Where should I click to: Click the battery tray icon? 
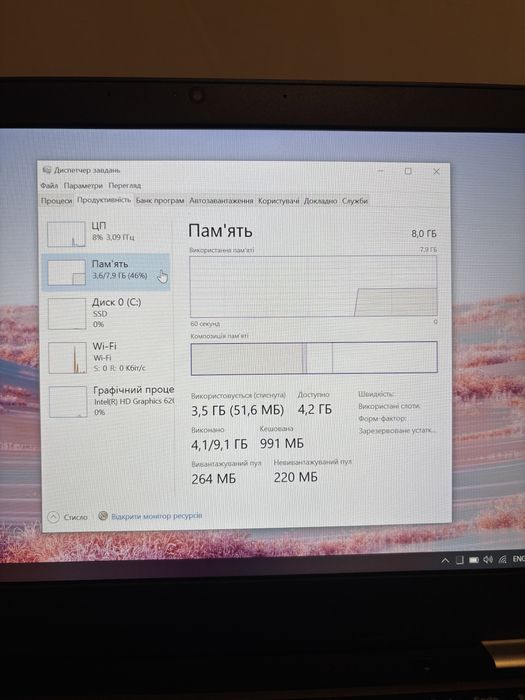(x=474, y=560)
